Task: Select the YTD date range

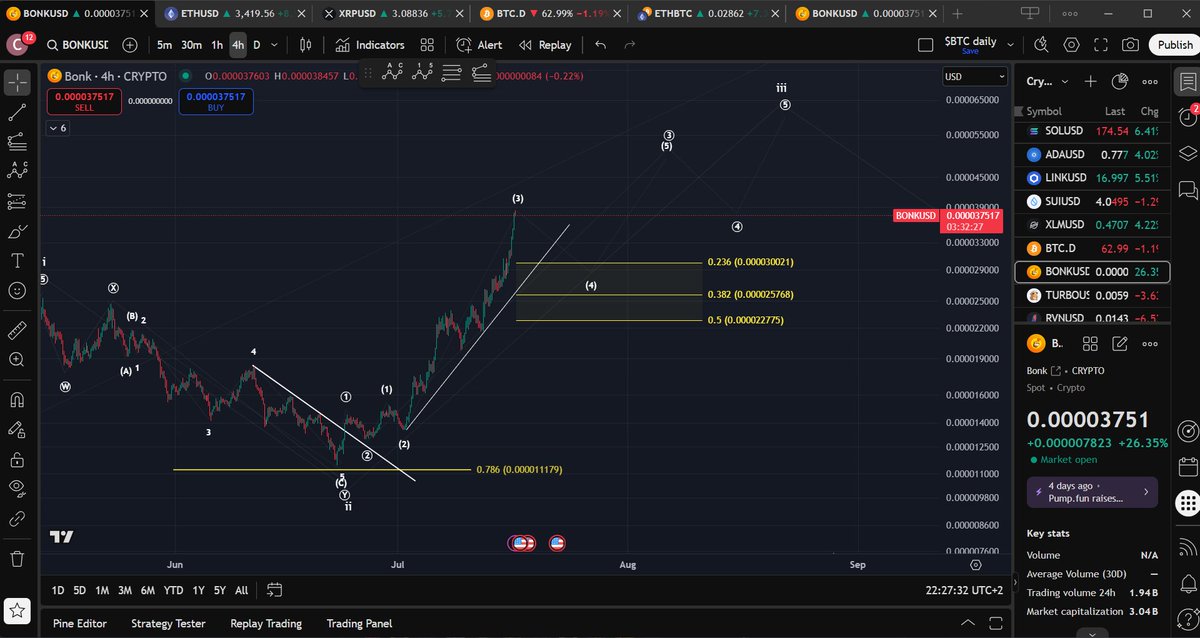Action: pos(173,590)
